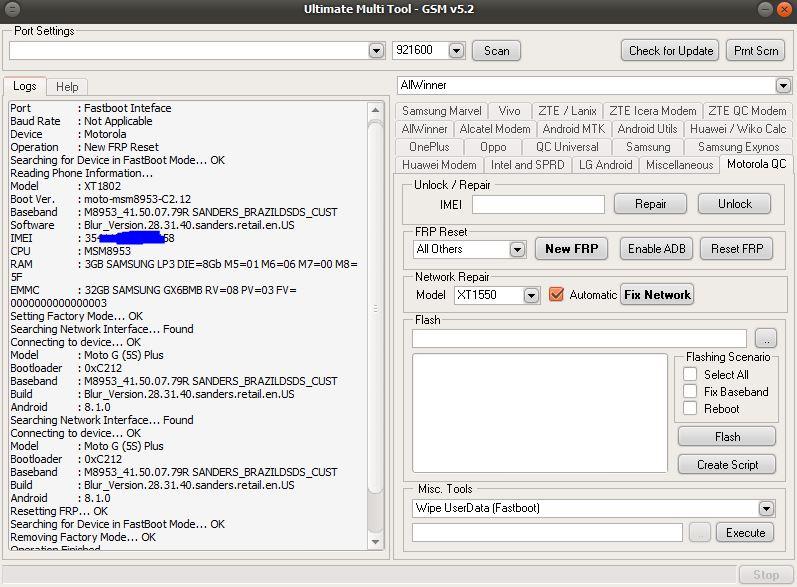The width and height of the screenshot is (797, 587).
Task: Open the port selection dropdown
Action: tap(376, 51)
